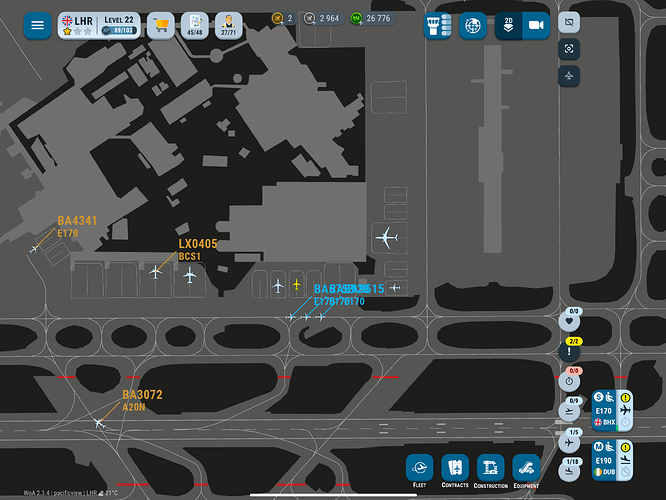Open the Contracts menu
666x500 pixels.
(x=455, y=471)
